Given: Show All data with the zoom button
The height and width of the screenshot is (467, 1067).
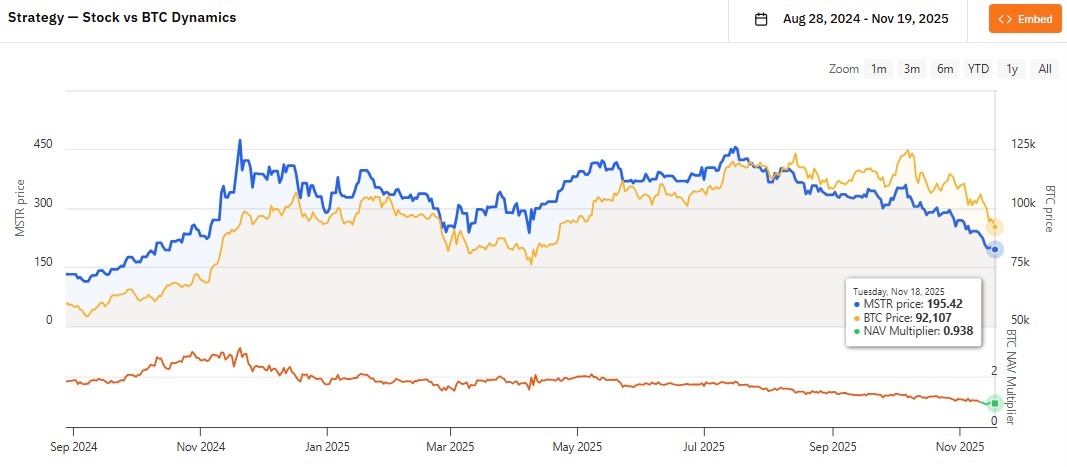Looking at the screenshot, I should click(x=1045, y=69).
